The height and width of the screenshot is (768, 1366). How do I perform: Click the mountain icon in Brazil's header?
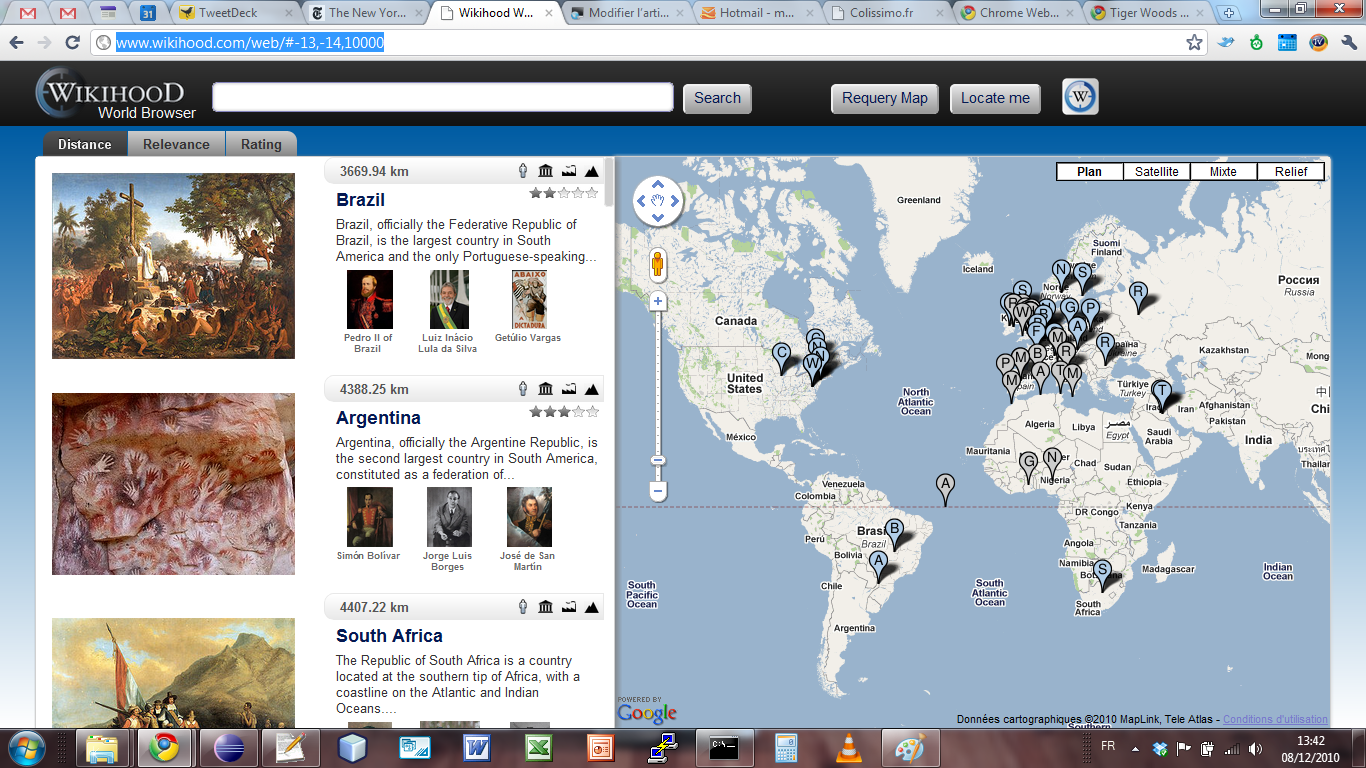[592, 171]
